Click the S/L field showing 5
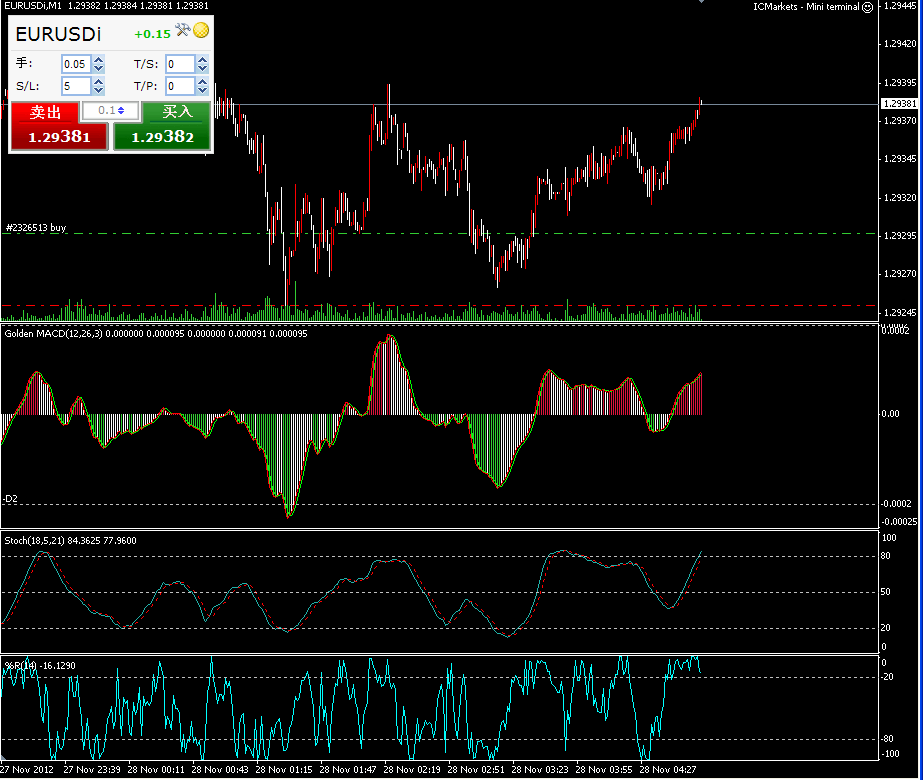Screen dimensions: 923x780 click(x=77, y=86)
